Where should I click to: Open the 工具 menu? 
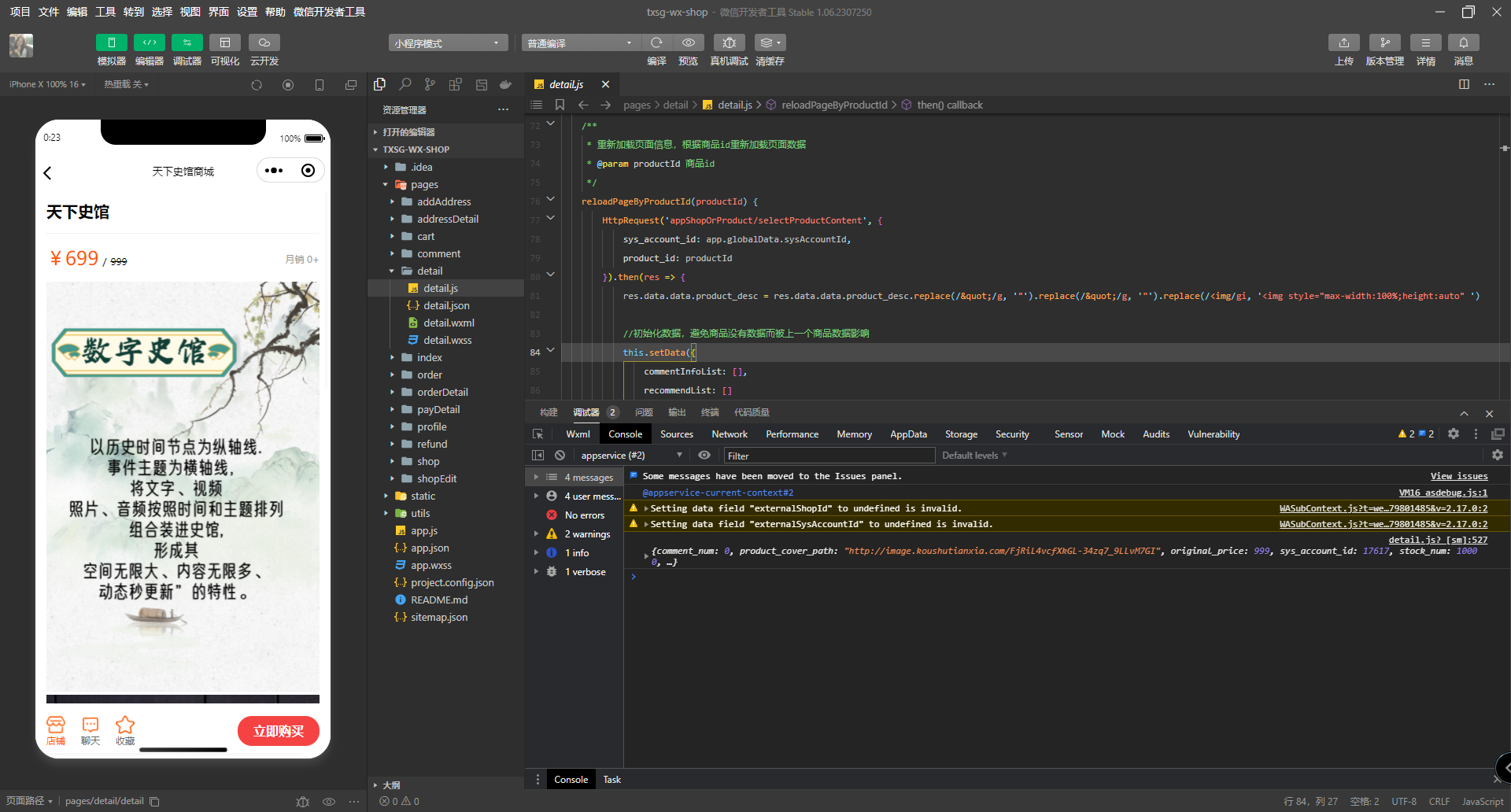point(105,12)
